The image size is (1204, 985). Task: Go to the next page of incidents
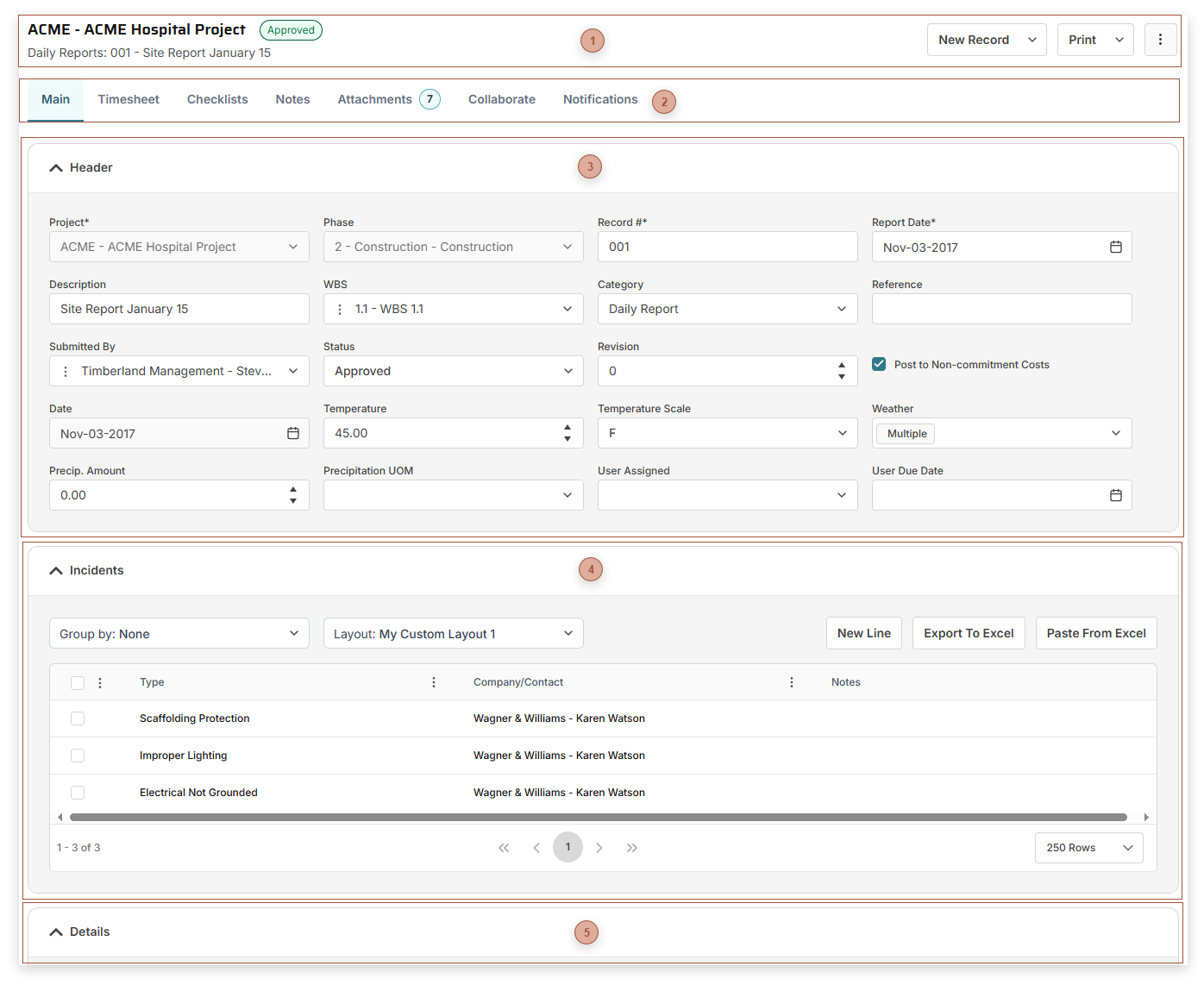(x=599, y=848)
